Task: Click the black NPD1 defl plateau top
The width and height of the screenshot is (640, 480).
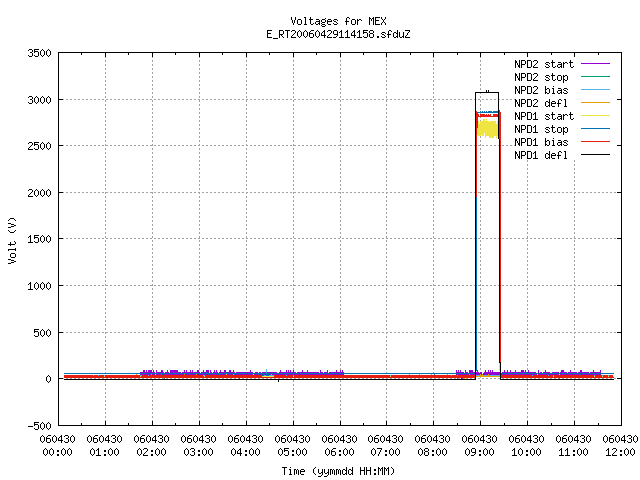Action: [487, 93]
